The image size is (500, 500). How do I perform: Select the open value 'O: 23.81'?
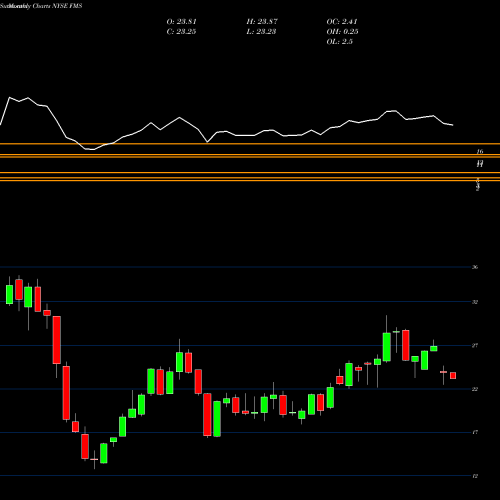pyautogui.click(x=182, y=22)
